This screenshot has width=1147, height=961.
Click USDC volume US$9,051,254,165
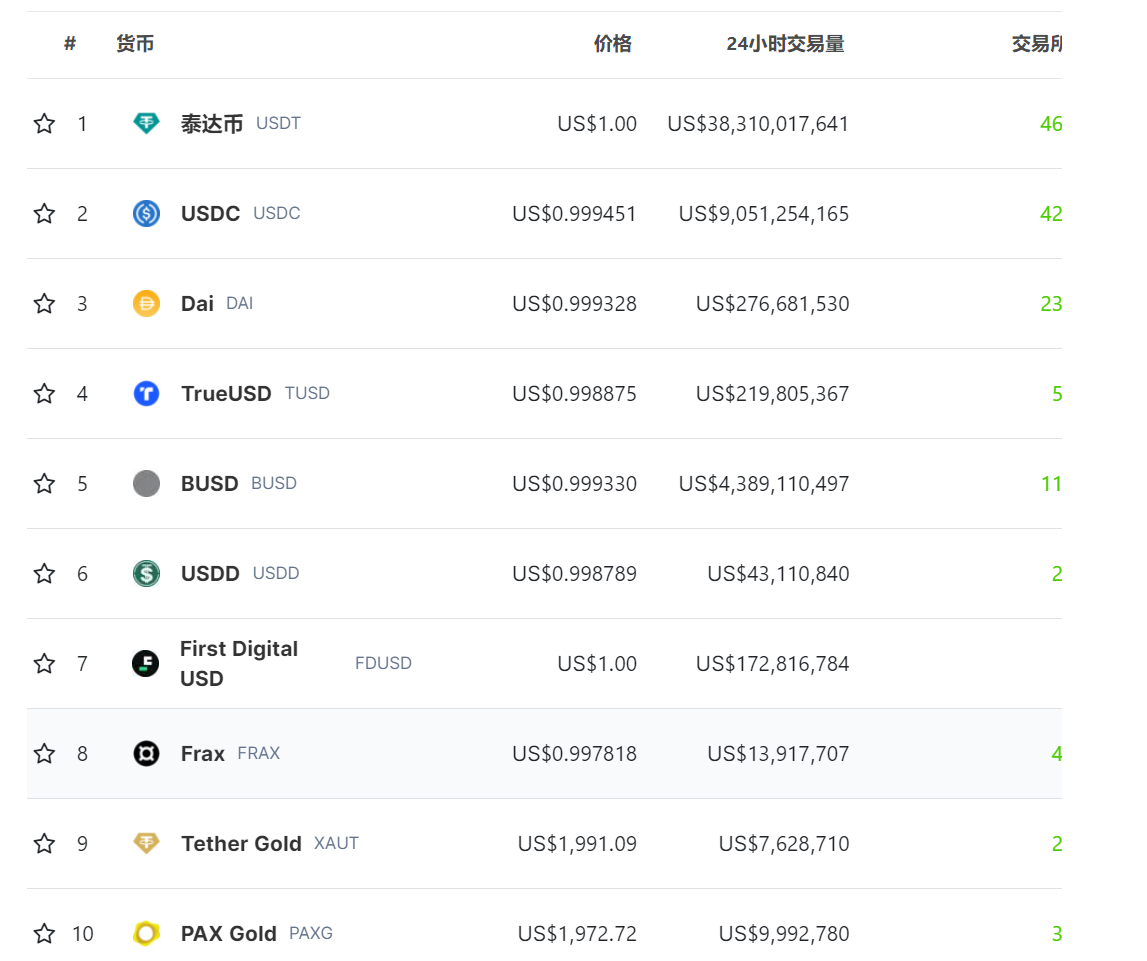coord(764,214)
